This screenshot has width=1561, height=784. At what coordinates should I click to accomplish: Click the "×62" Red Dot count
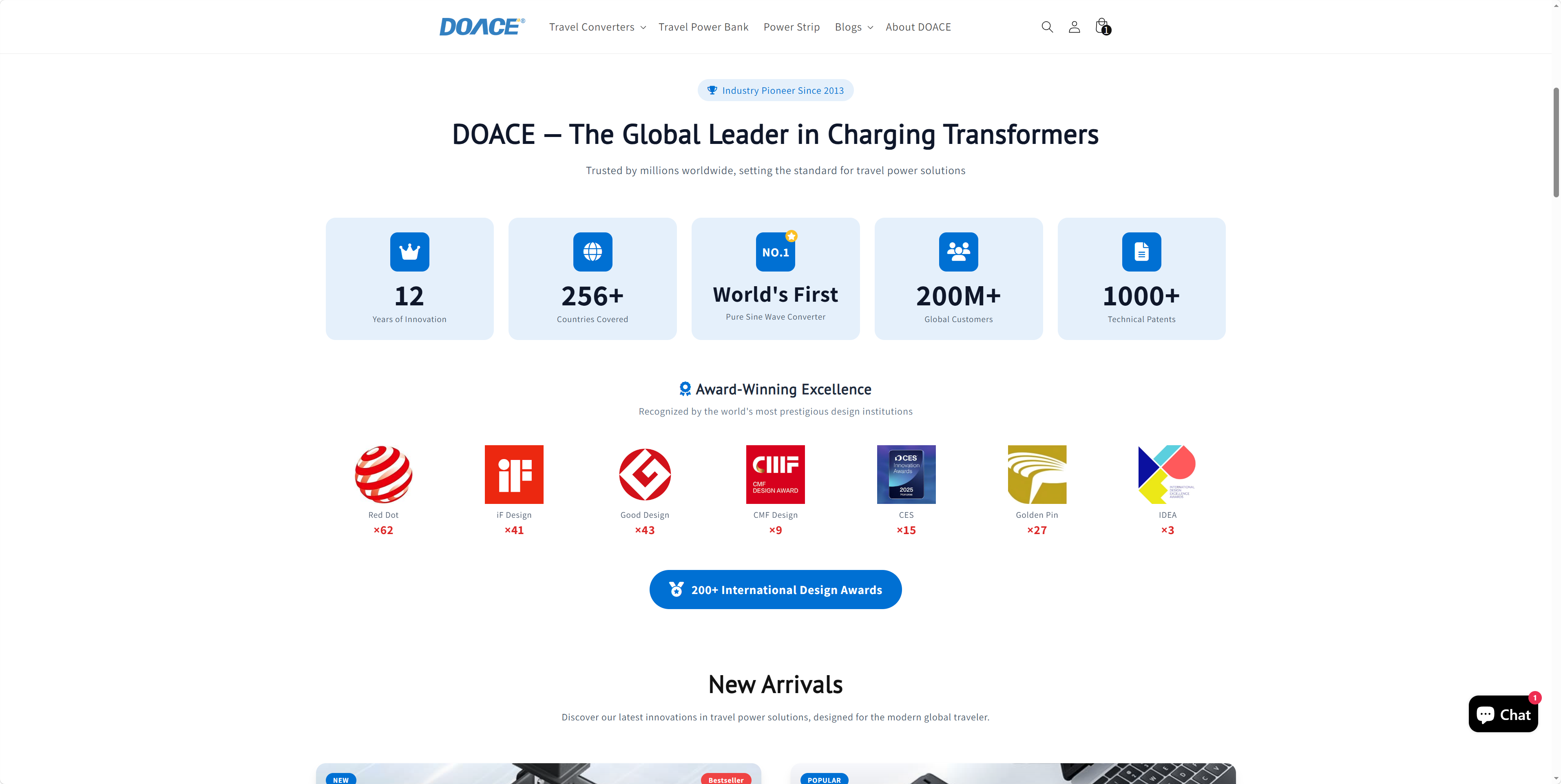[x=383, y=530]
